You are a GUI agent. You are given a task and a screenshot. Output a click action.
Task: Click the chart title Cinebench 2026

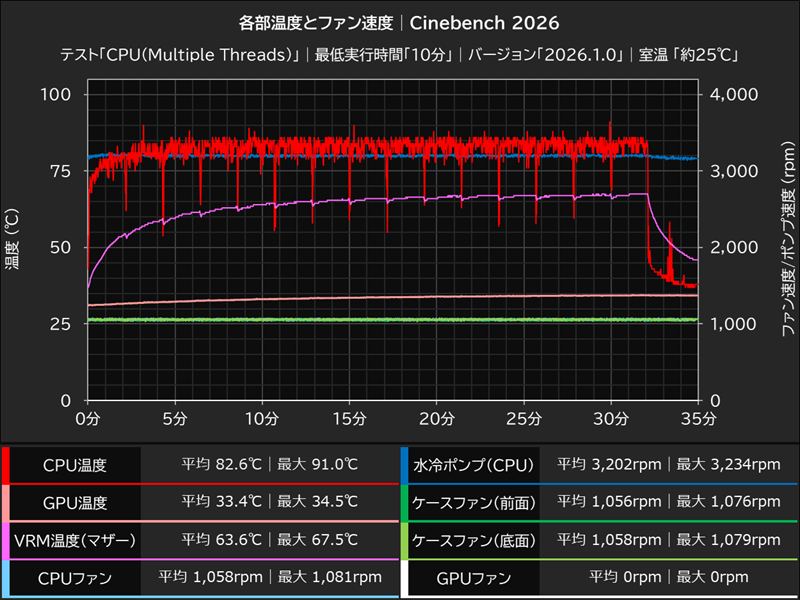tap(486, 22)
